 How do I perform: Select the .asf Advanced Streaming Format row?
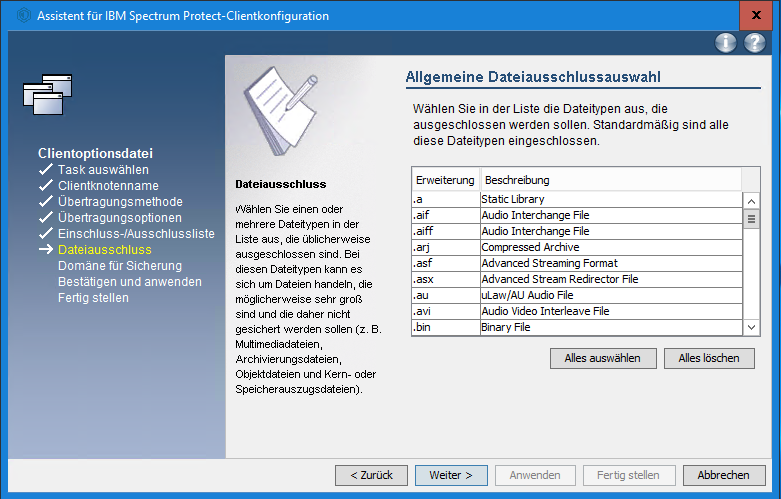coord(576,263)
